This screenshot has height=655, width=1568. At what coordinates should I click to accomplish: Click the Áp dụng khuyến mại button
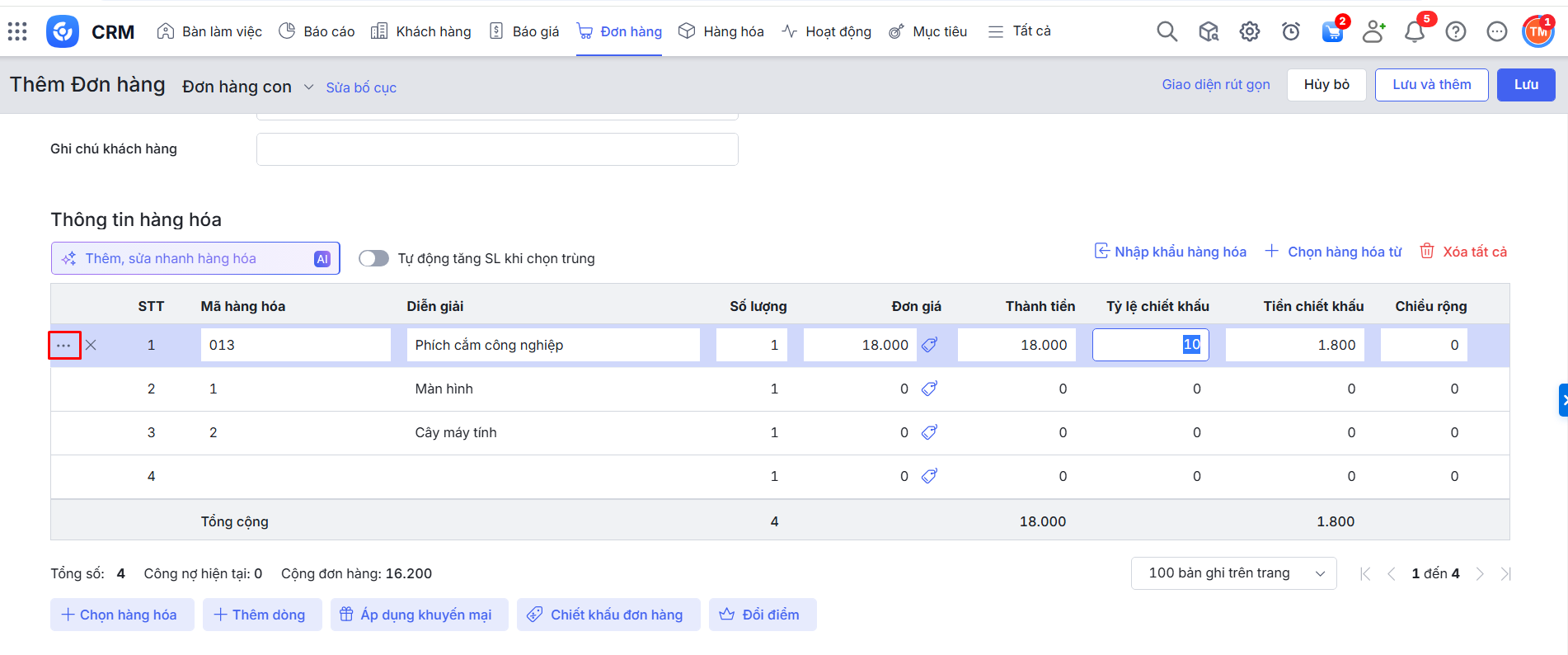click(x=419, y=615)
